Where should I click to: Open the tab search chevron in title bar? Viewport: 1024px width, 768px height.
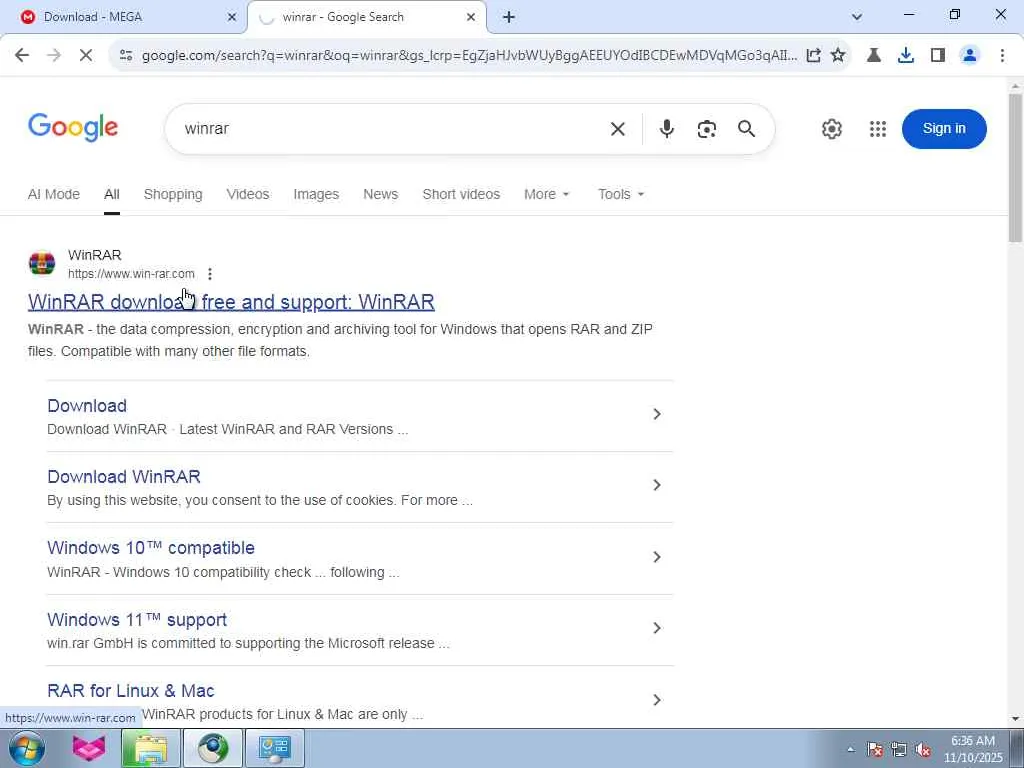(857, 17)
